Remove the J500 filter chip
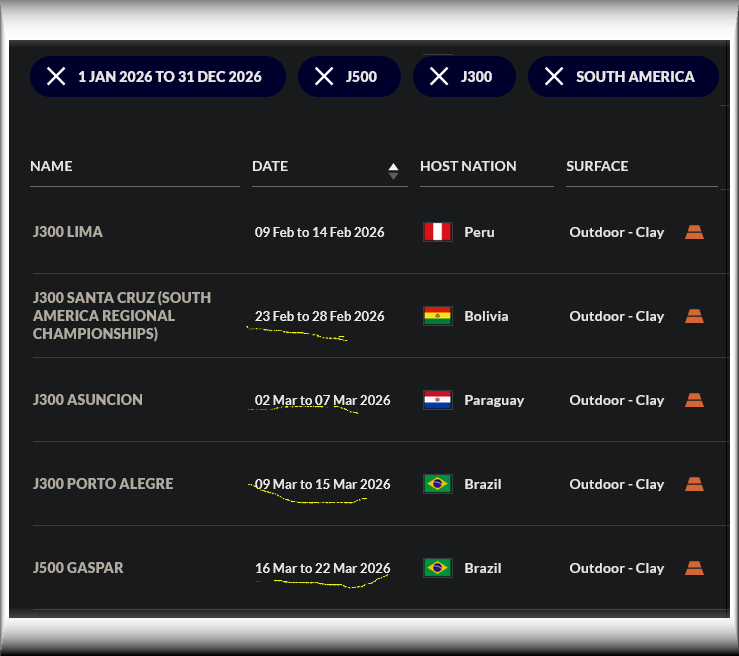 [x=324, y=76]
